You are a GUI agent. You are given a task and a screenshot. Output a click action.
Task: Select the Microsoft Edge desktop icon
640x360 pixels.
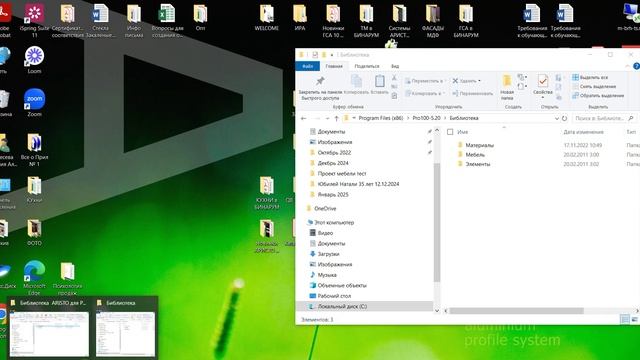point(34,278)
